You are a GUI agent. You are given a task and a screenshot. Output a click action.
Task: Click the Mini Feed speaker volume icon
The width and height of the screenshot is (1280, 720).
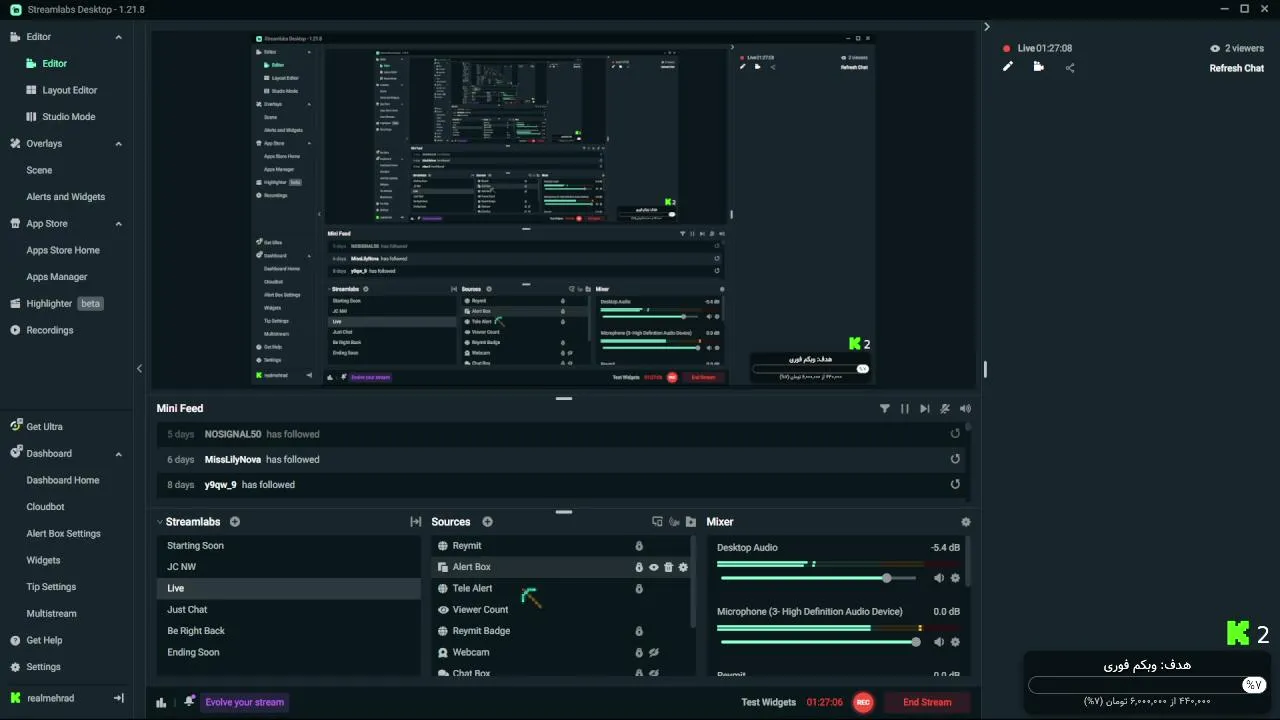(x=965, y=408)
